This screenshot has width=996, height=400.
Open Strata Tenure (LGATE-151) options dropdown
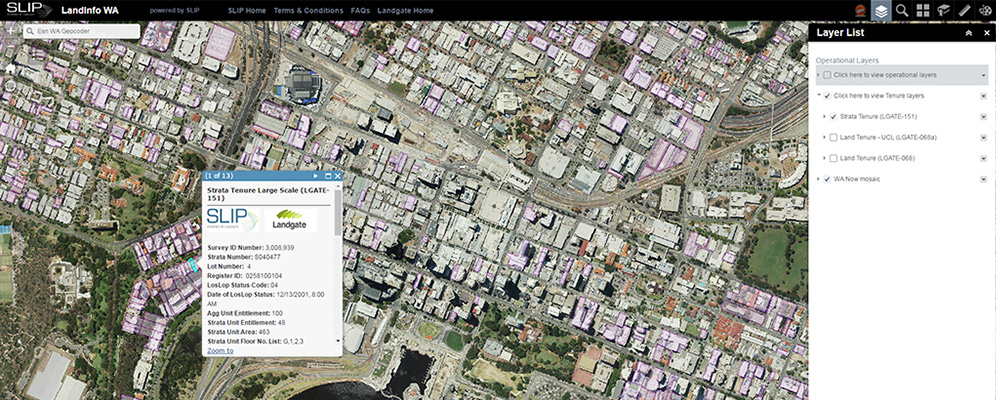pyautogui.click(x=983, y=117)
